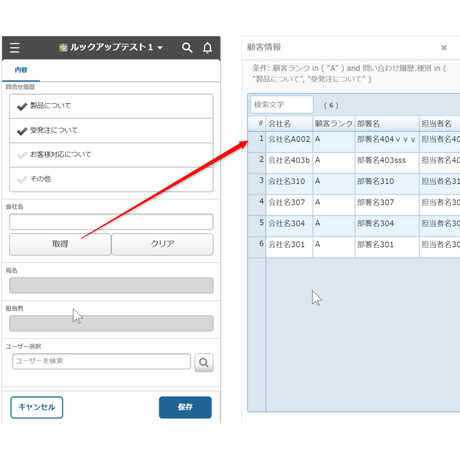
Task: Open the notifications bell icon
Action: pyautogui.click(x=207, y=48)
